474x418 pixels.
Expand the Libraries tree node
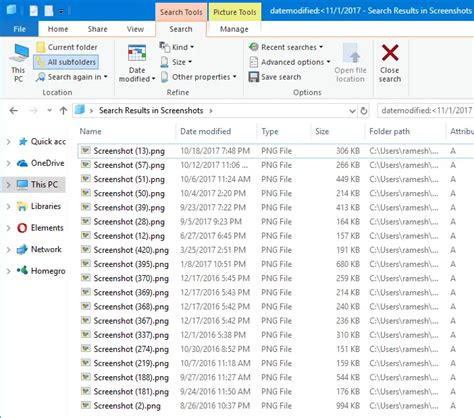coord(9,206)
